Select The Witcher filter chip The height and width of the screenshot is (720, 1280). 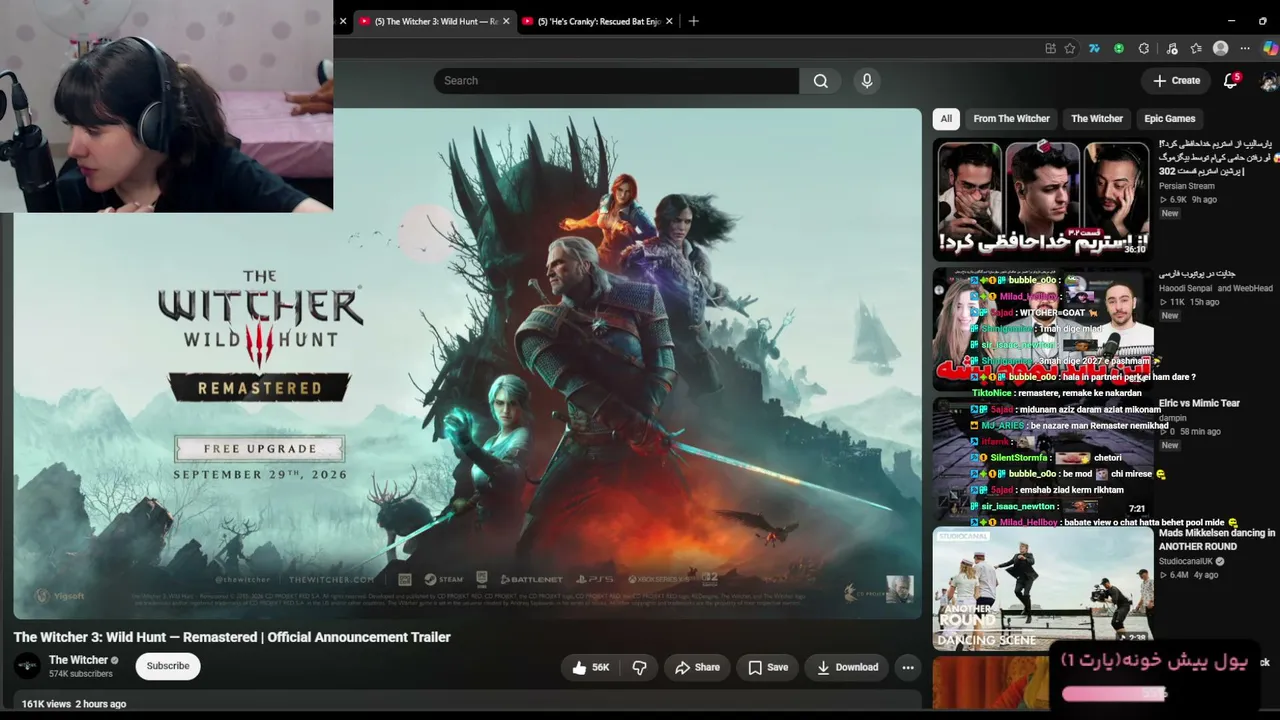coord(1097,119)
